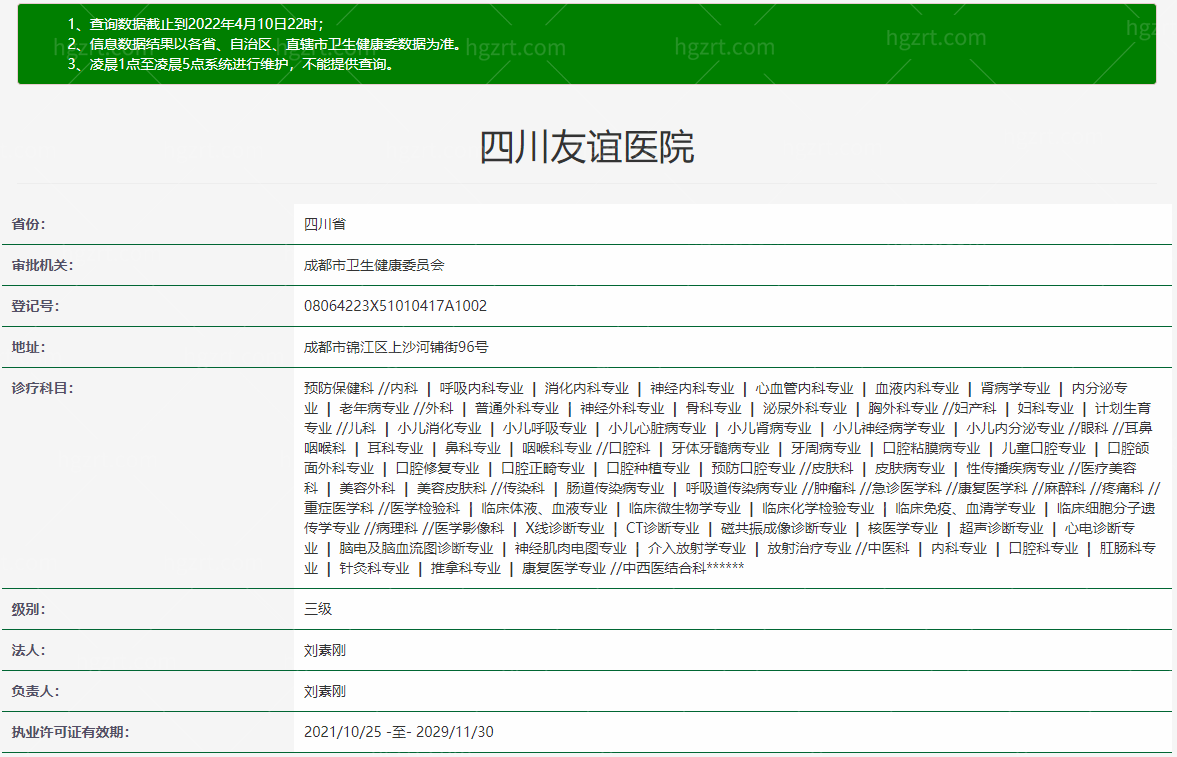Click 普通外科专业 in the department list
This screenshot has height=757, width=1177.
(x=517, y=409)
